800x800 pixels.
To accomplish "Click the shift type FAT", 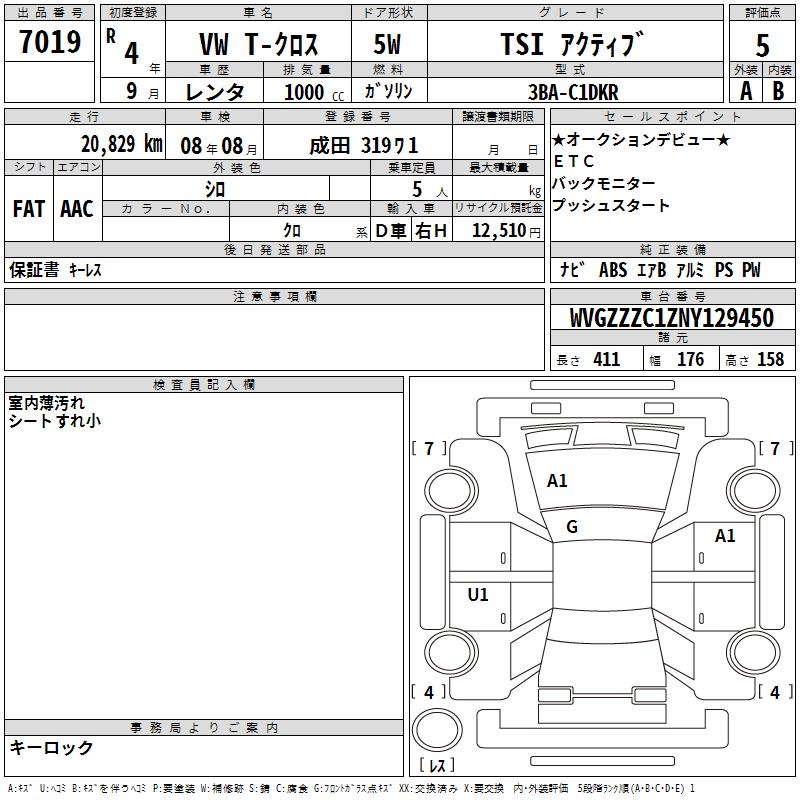I will (29, 209).
